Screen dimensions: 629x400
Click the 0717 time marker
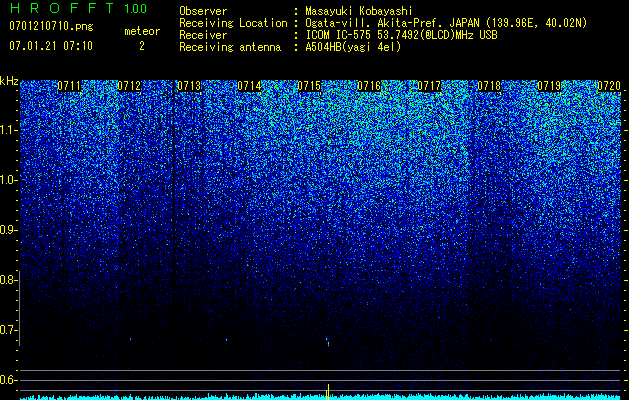tap(429, 86)
